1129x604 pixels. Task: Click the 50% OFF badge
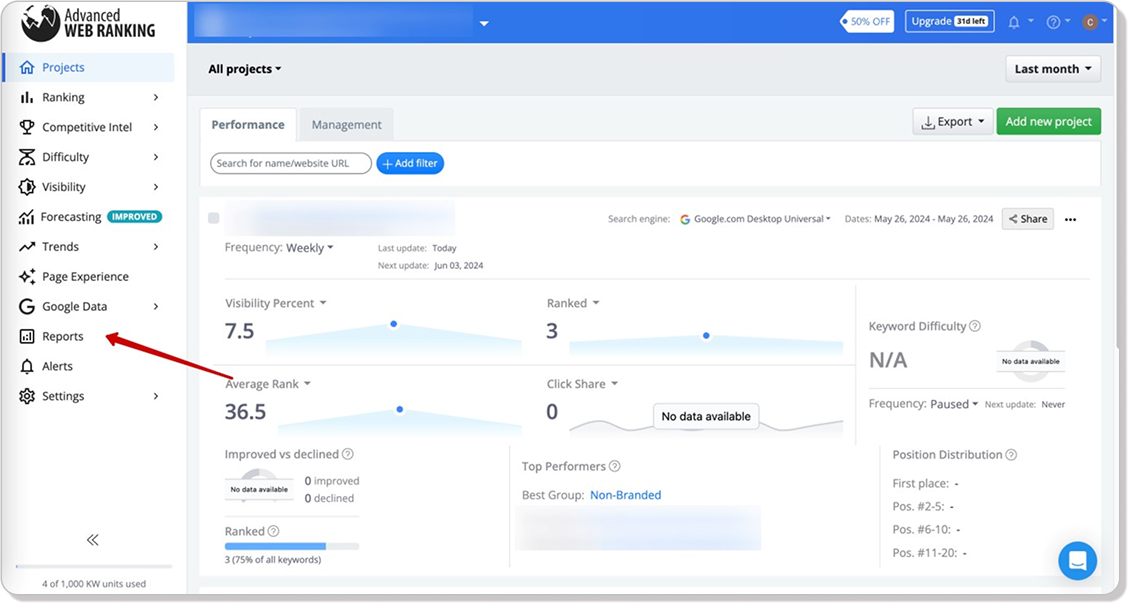coord(867,22)
